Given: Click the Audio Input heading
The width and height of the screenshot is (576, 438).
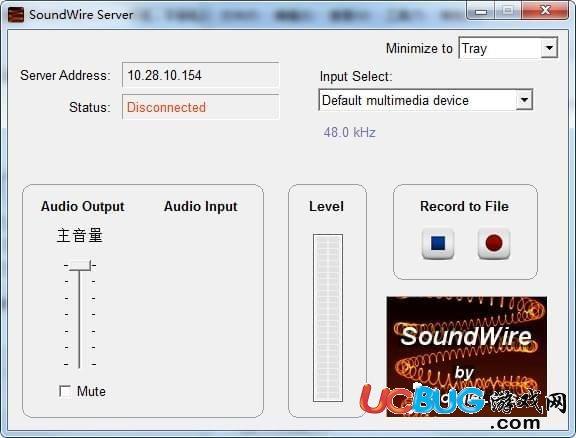Looking at the screenshot, I should pos(201,207).
